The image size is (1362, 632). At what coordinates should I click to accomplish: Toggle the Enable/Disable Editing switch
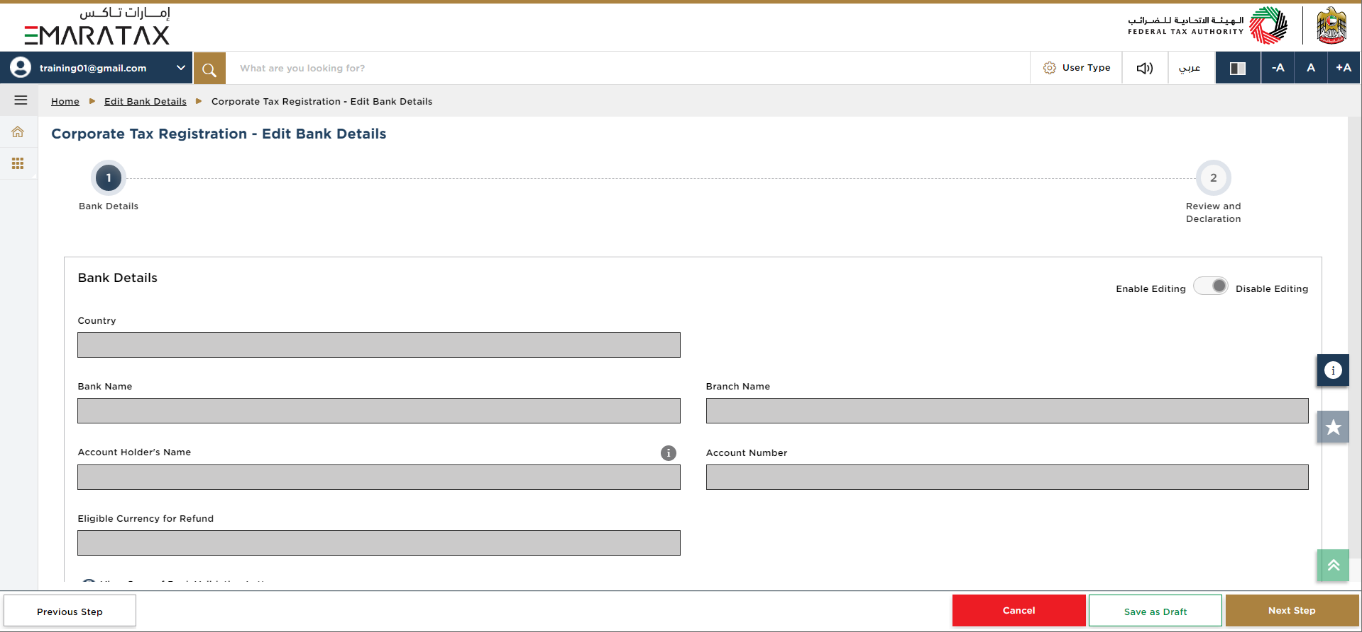[1210, 286]
